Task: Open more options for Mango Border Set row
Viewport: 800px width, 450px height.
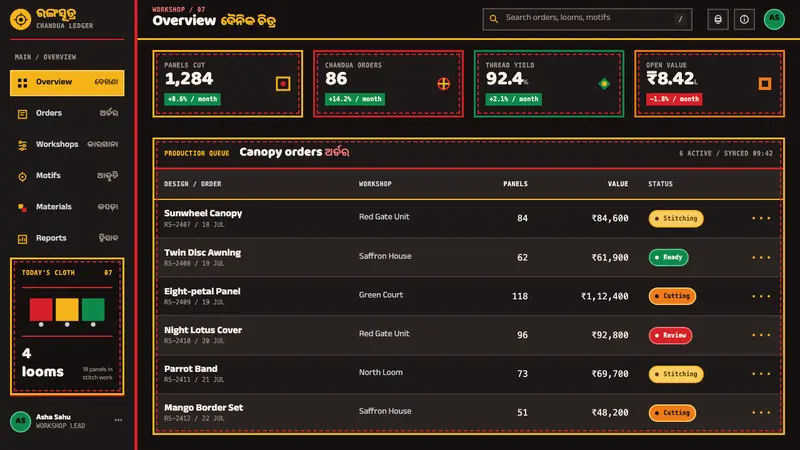Action: tap(761, 413)
